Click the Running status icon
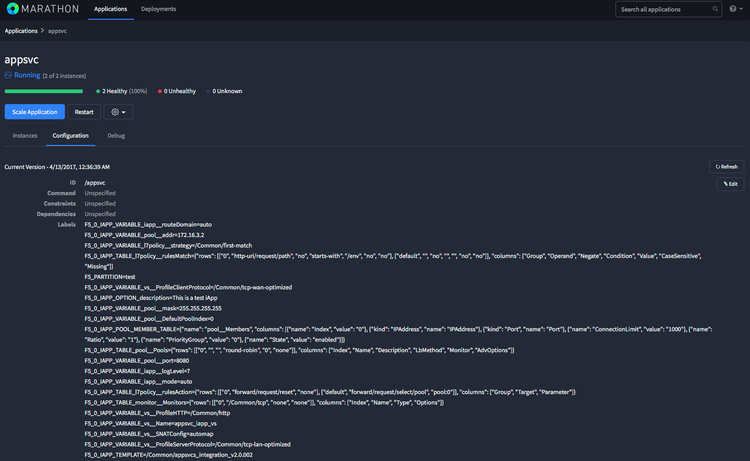 [9, 75]
